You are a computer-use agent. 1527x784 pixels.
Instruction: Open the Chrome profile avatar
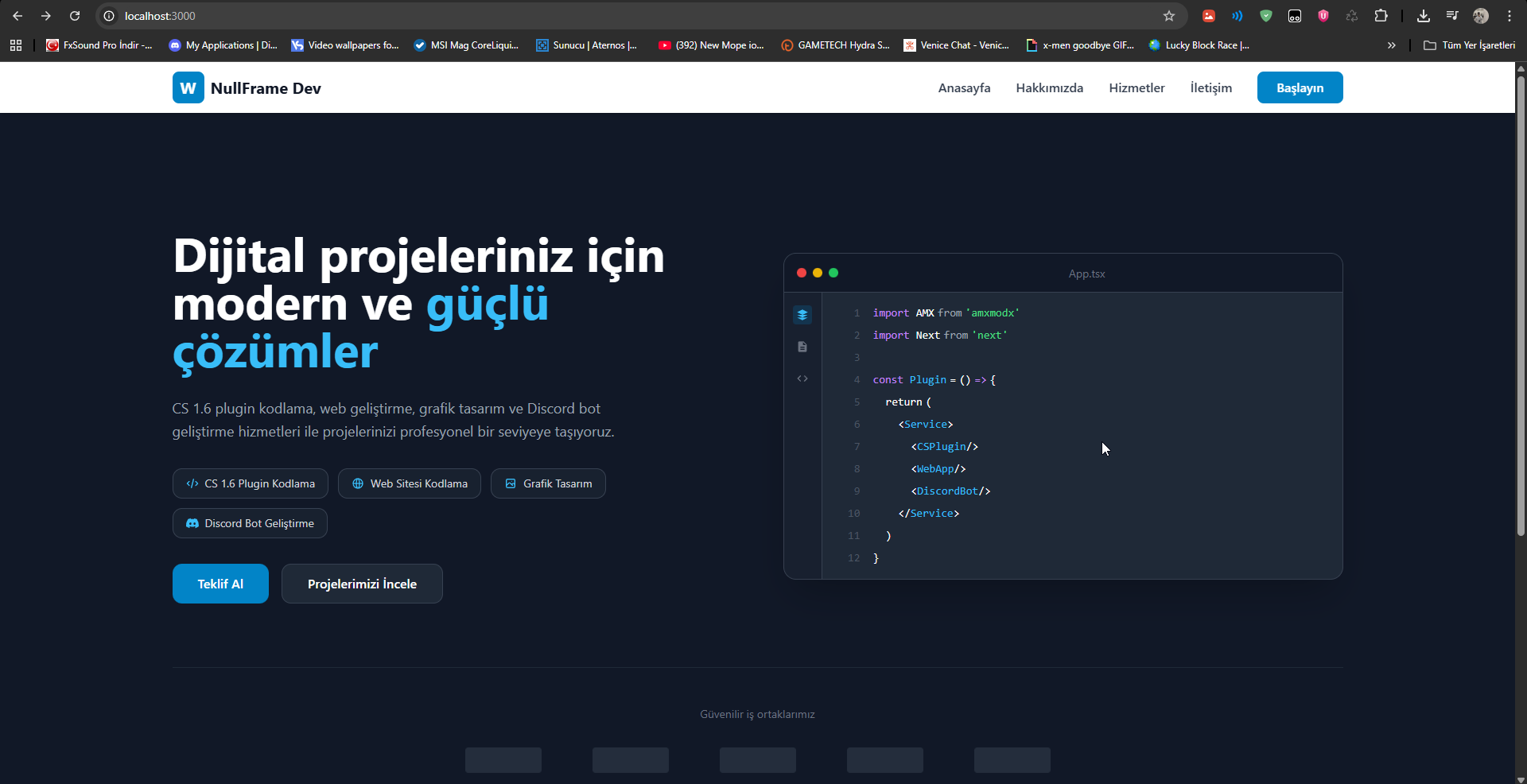click(1481, 16)
